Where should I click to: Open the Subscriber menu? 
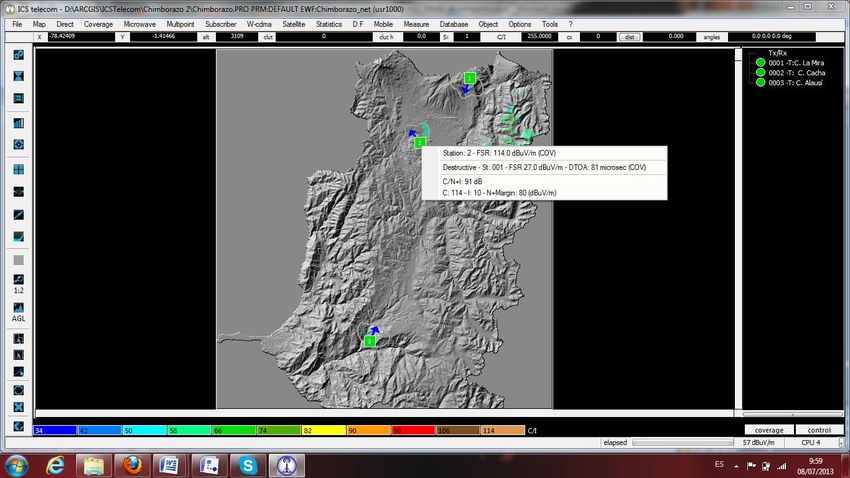tap(221, 23)
